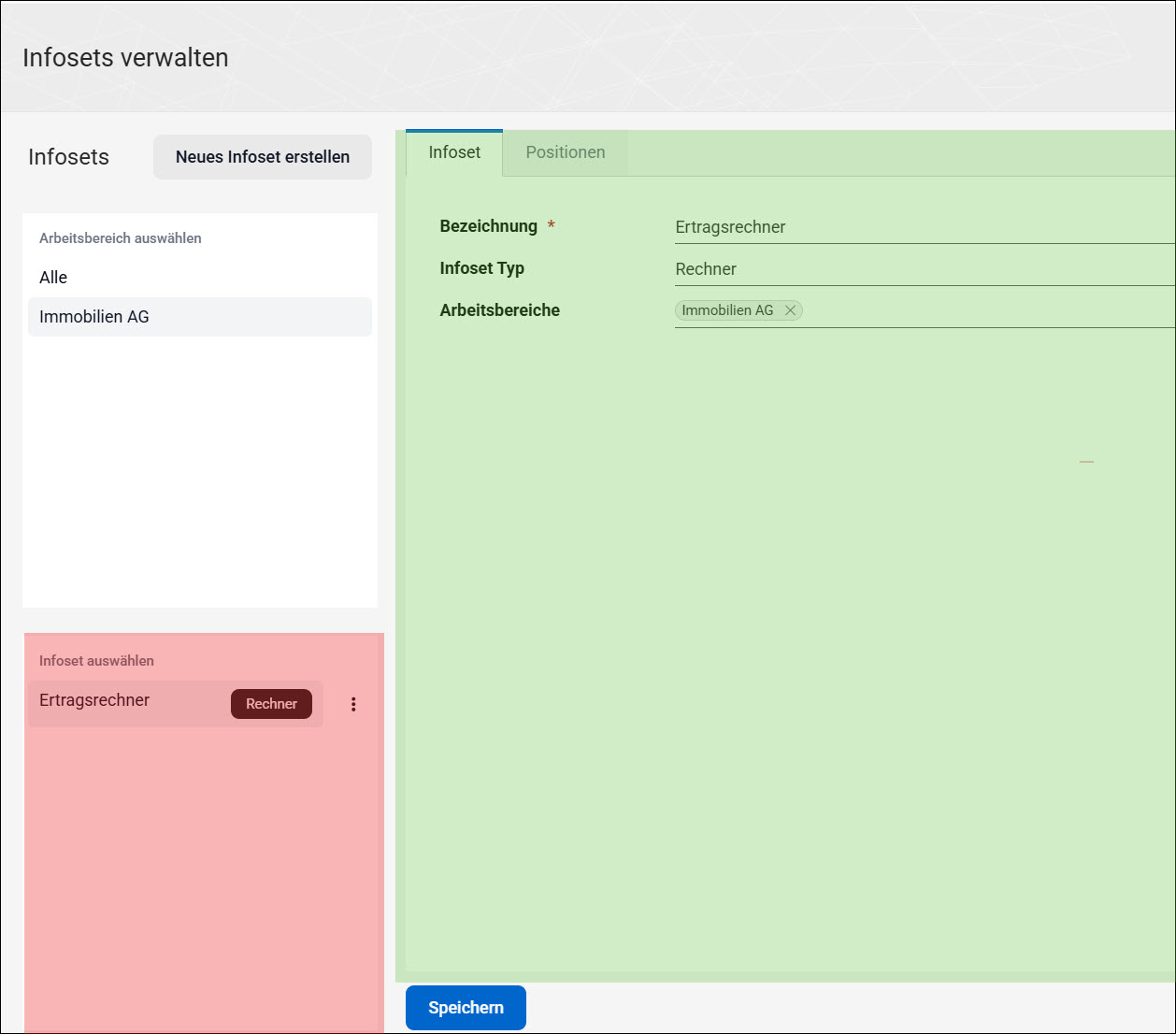Click the Arbeitsbereiche label
This screenshot has width=1176, height=1034.
[500, 310]
